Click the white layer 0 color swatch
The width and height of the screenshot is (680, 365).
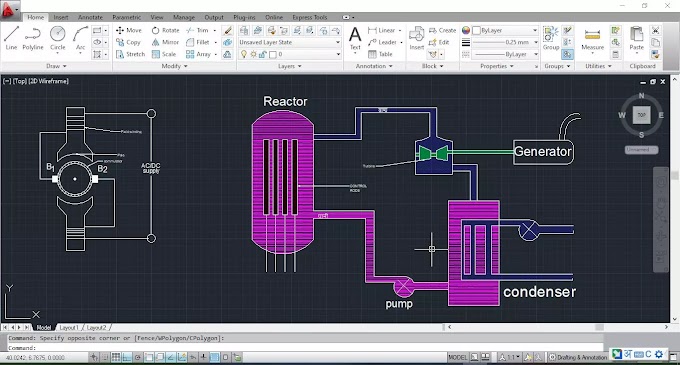pyautogui.click(x=273, y=54)
